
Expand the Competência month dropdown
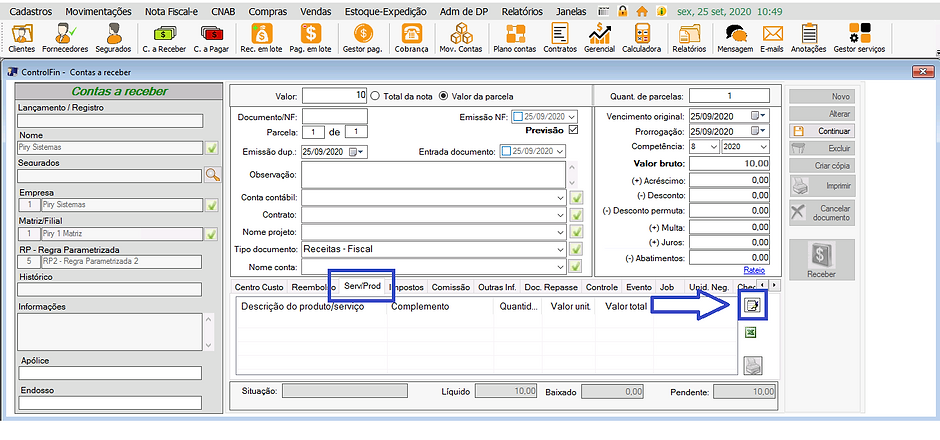713,146
